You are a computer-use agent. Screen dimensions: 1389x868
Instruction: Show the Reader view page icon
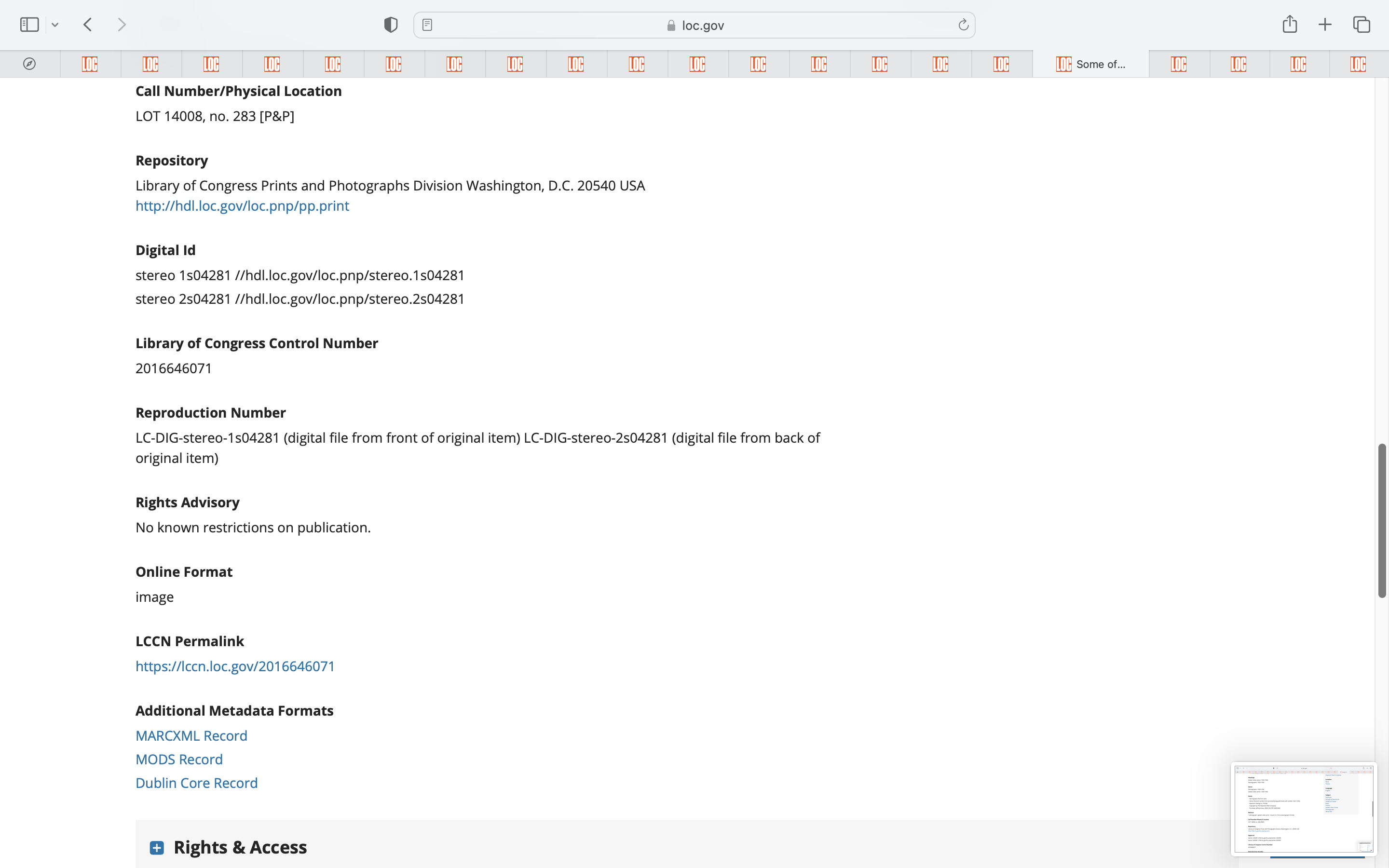click(x=427, y=25)
